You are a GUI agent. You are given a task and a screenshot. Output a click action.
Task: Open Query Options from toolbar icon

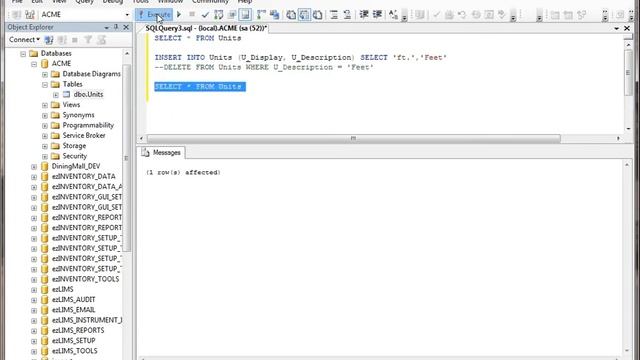tap(231, 15)
